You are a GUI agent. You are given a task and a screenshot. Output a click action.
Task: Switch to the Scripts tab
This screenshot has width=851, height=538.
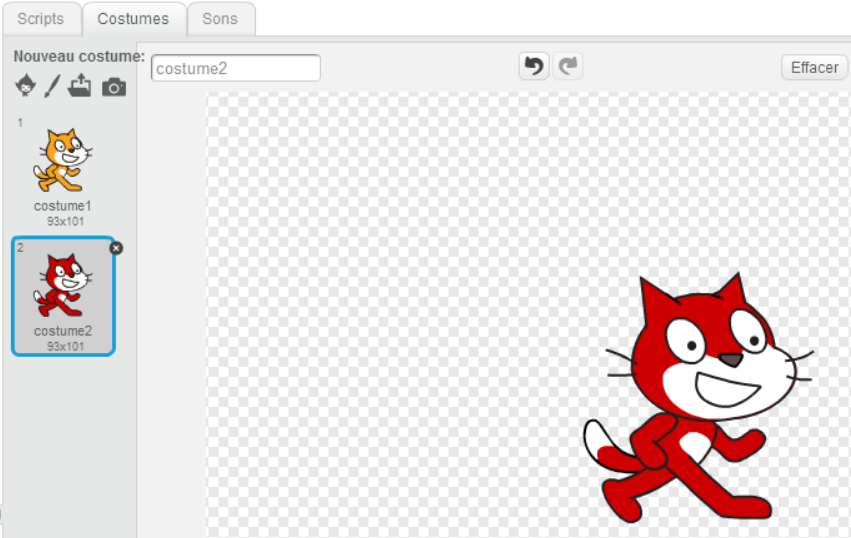[41, 19]
